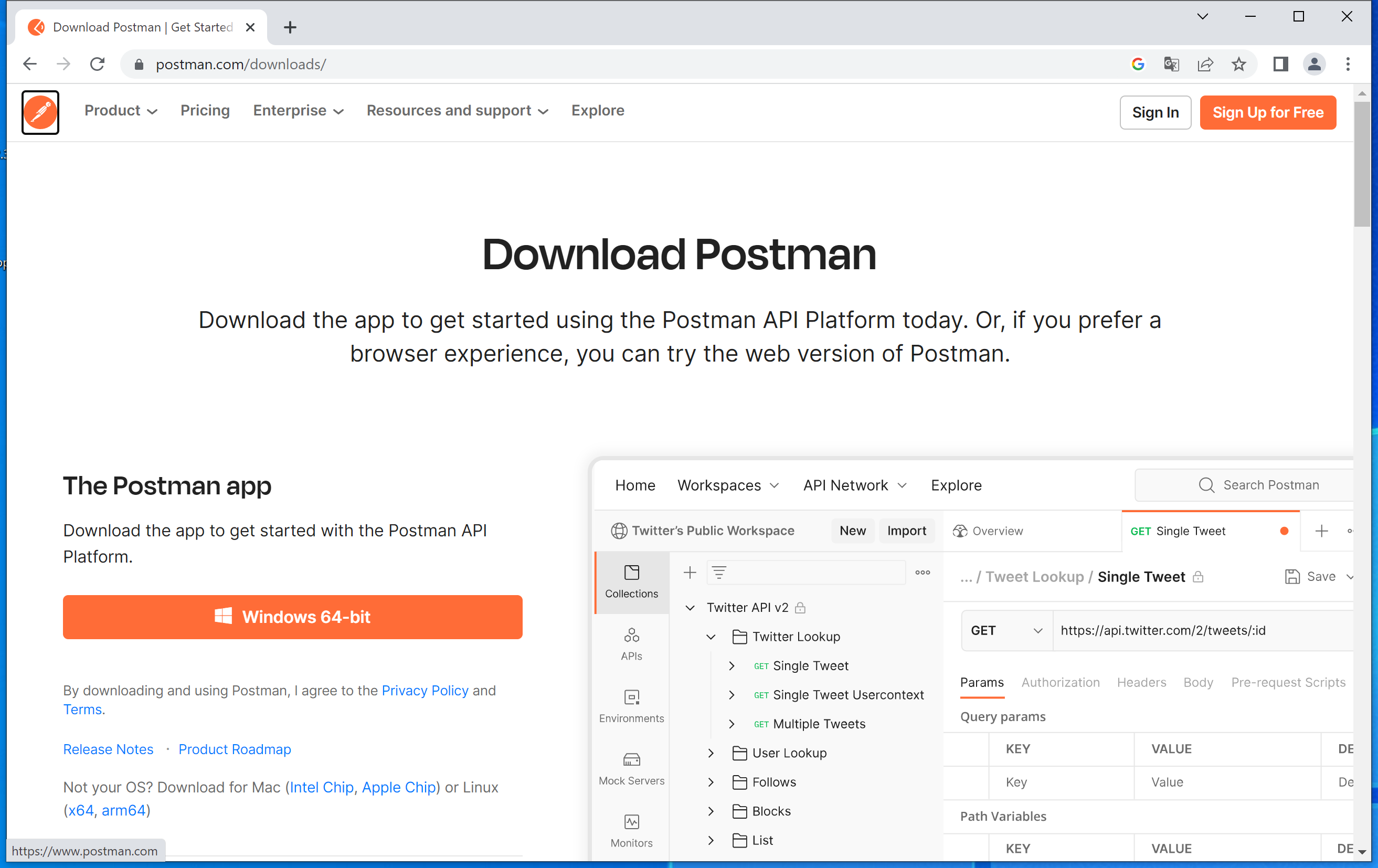Viewport: 1378px width, 868px height.
Task: Expand the User Lookup folder
Action: click(711, 753)
